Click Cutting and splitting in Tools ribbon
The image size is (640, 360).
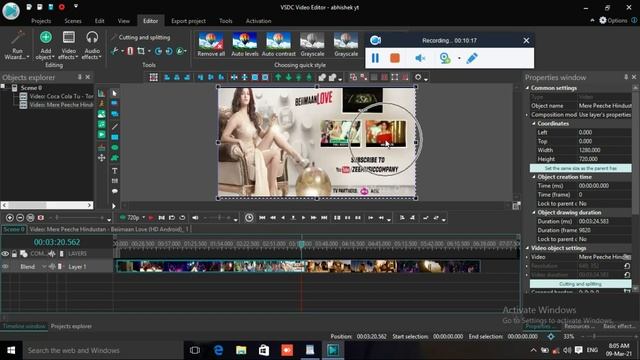(x=141, y=37)
